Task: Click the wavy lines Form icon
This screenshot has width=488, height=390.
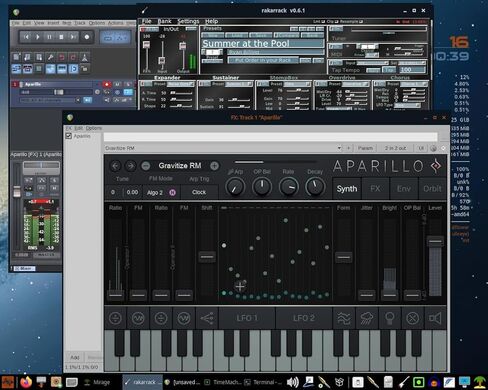Action: (344, 318)
